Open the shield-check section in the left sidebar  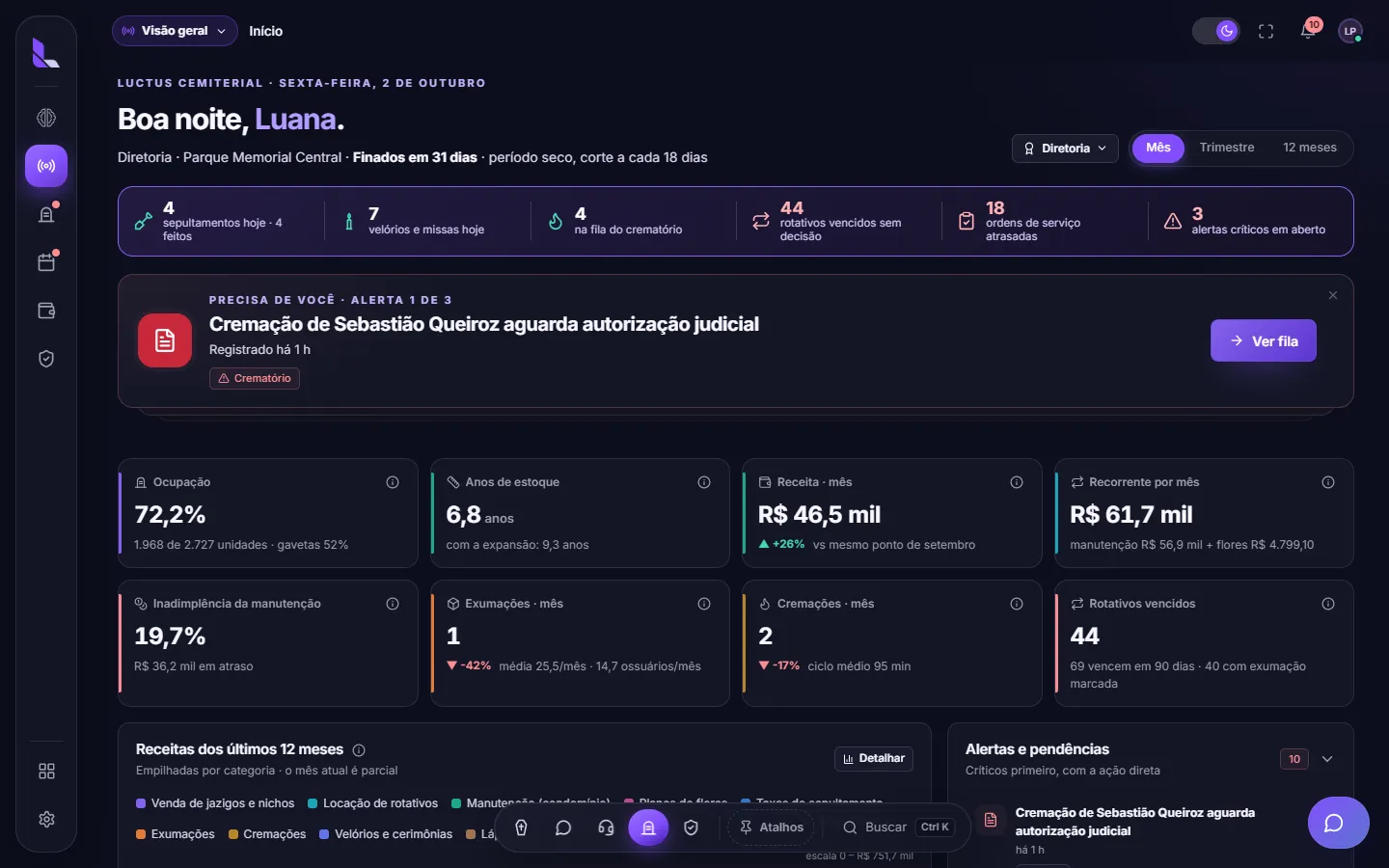tap(46, 359)
